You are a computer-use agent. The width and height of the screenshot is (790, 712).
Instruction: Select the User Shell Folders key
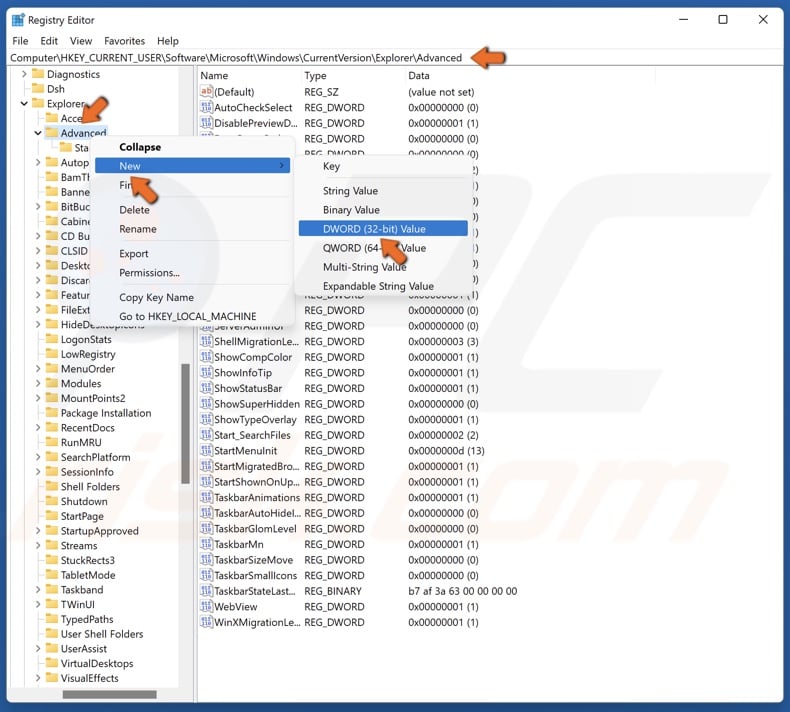[x=102, y=634]
